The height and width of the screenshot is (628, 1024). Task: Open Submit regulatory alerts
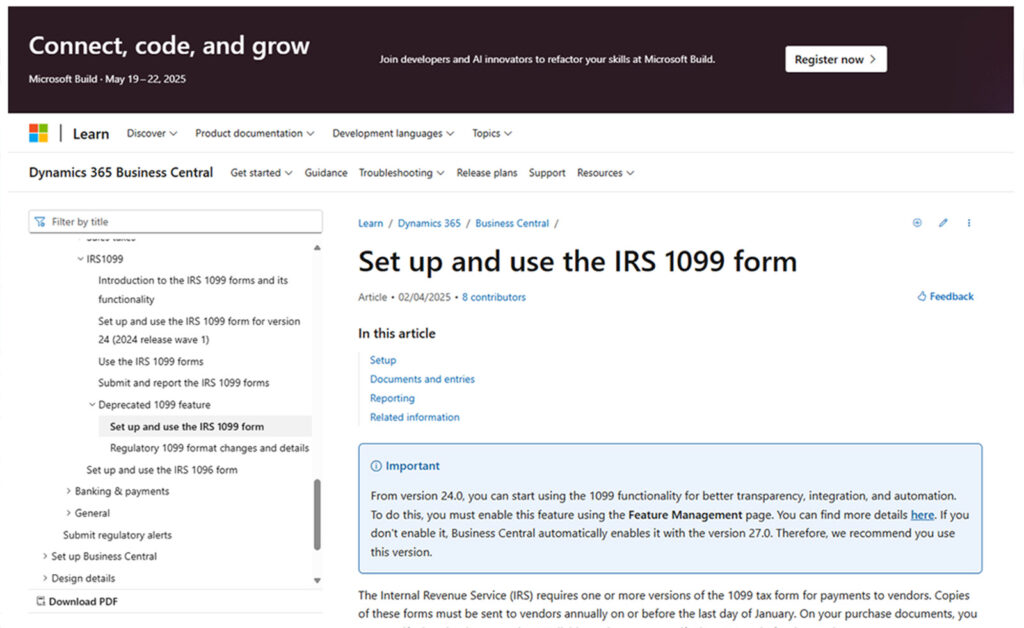[118, 535]
